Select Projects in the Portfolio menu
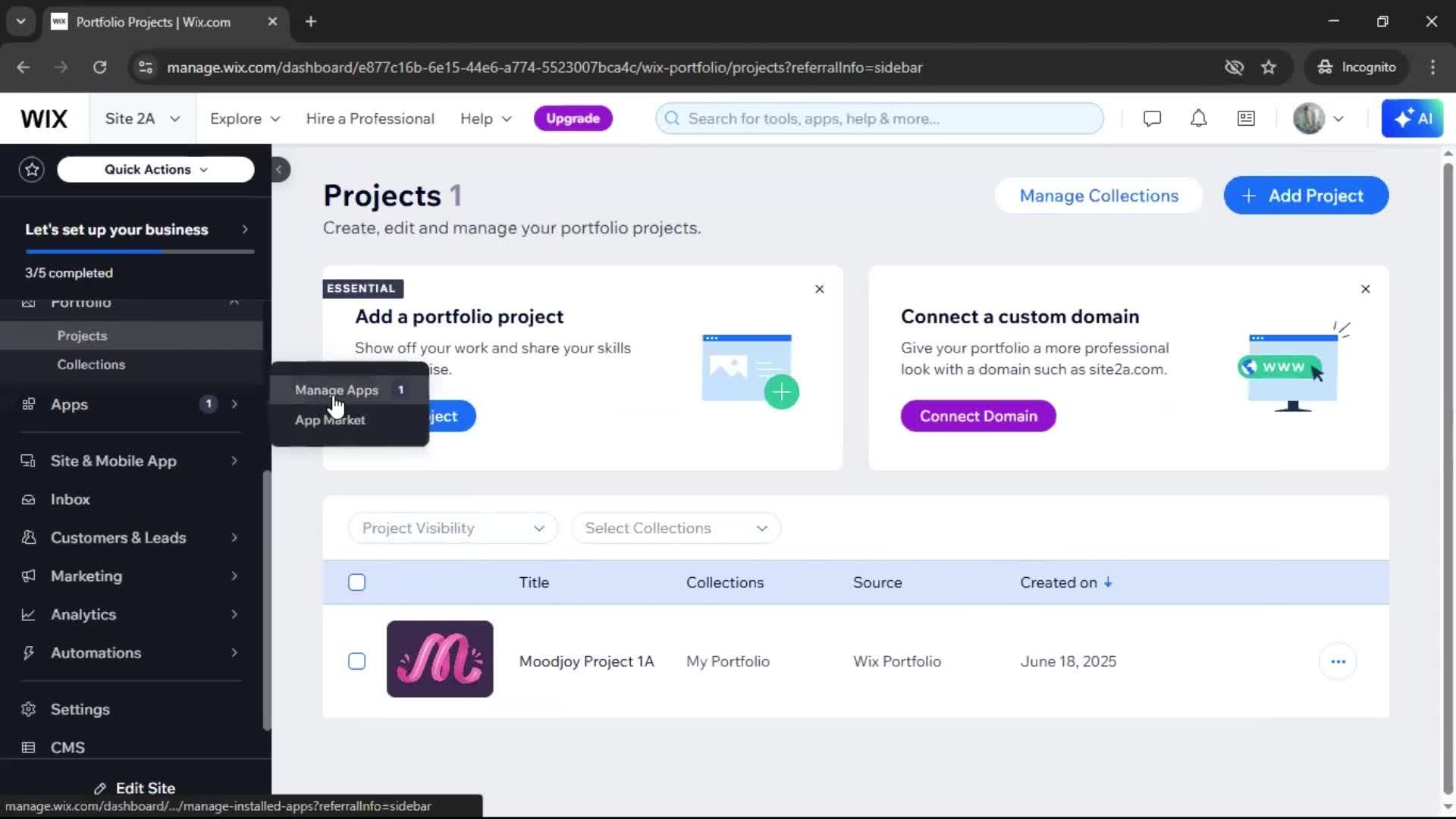This screenshot has height=819, width=1456. [x=132, y=335]
